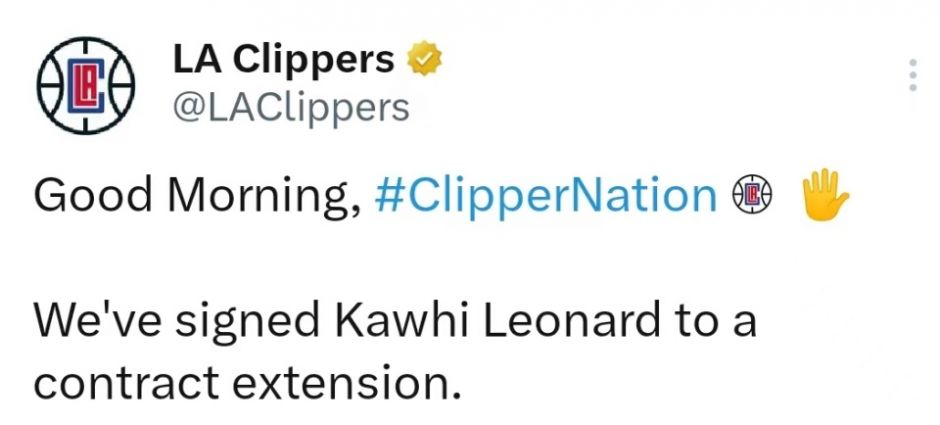
Task: Open the LA Clippers profile avatar
Action: (x=86, y=85)
